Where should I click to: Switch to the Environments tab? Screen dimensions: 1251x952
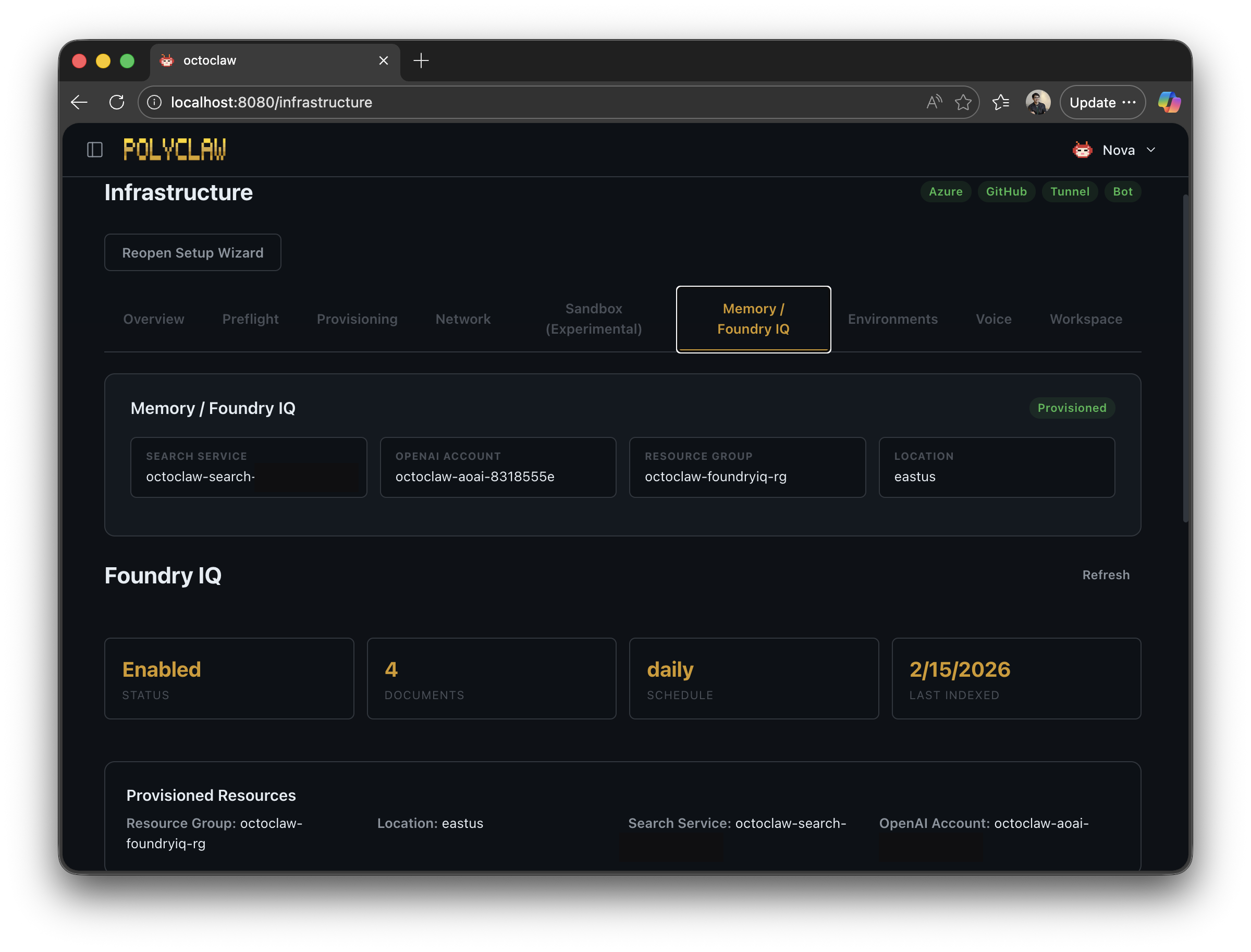(x=892, y=319)
